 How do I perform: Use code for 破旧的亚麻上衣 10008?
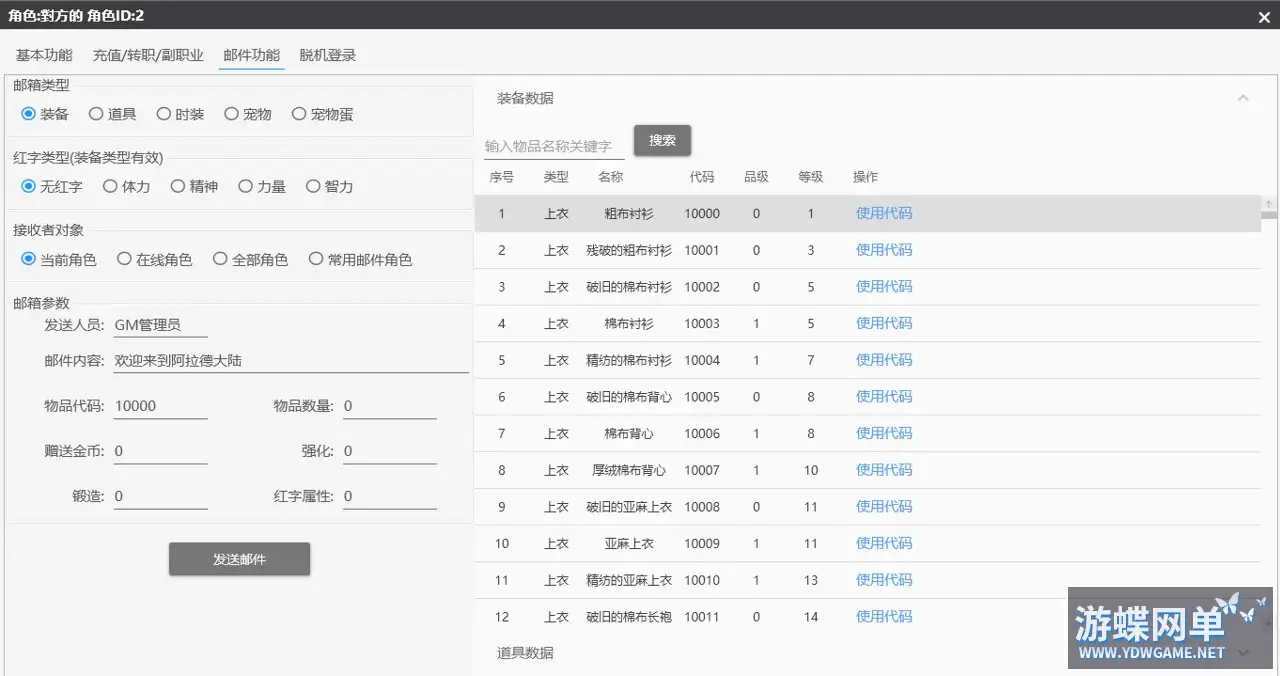[x=884, y=507]
